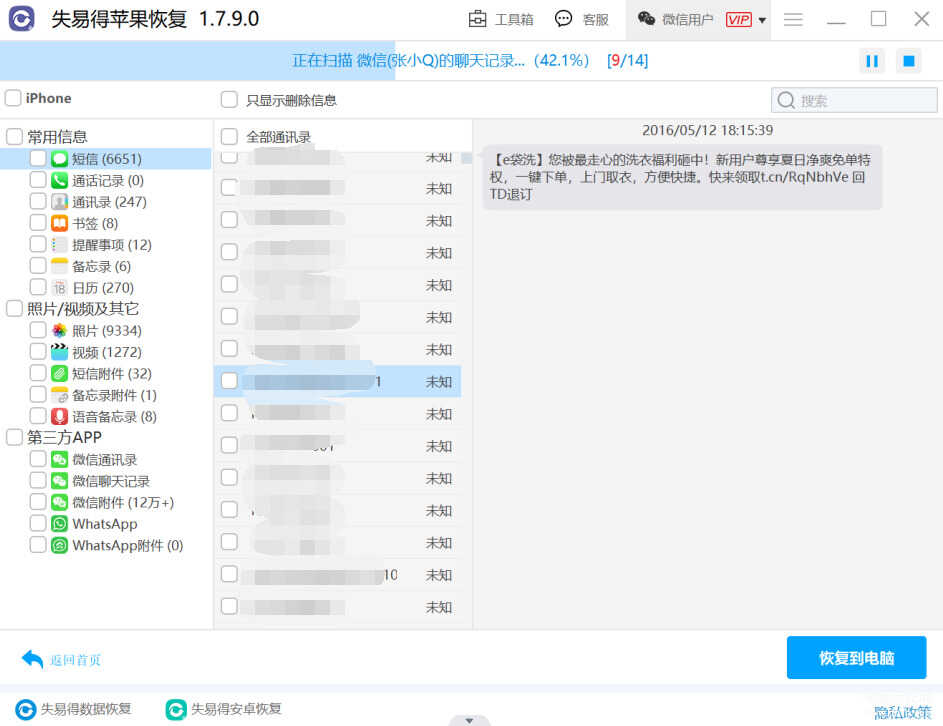This screenshot has height=726, width=943.
Task: Check the 照片/视频及其它 group checkbox
Action: pyautogui.click(x=14, y=309)
